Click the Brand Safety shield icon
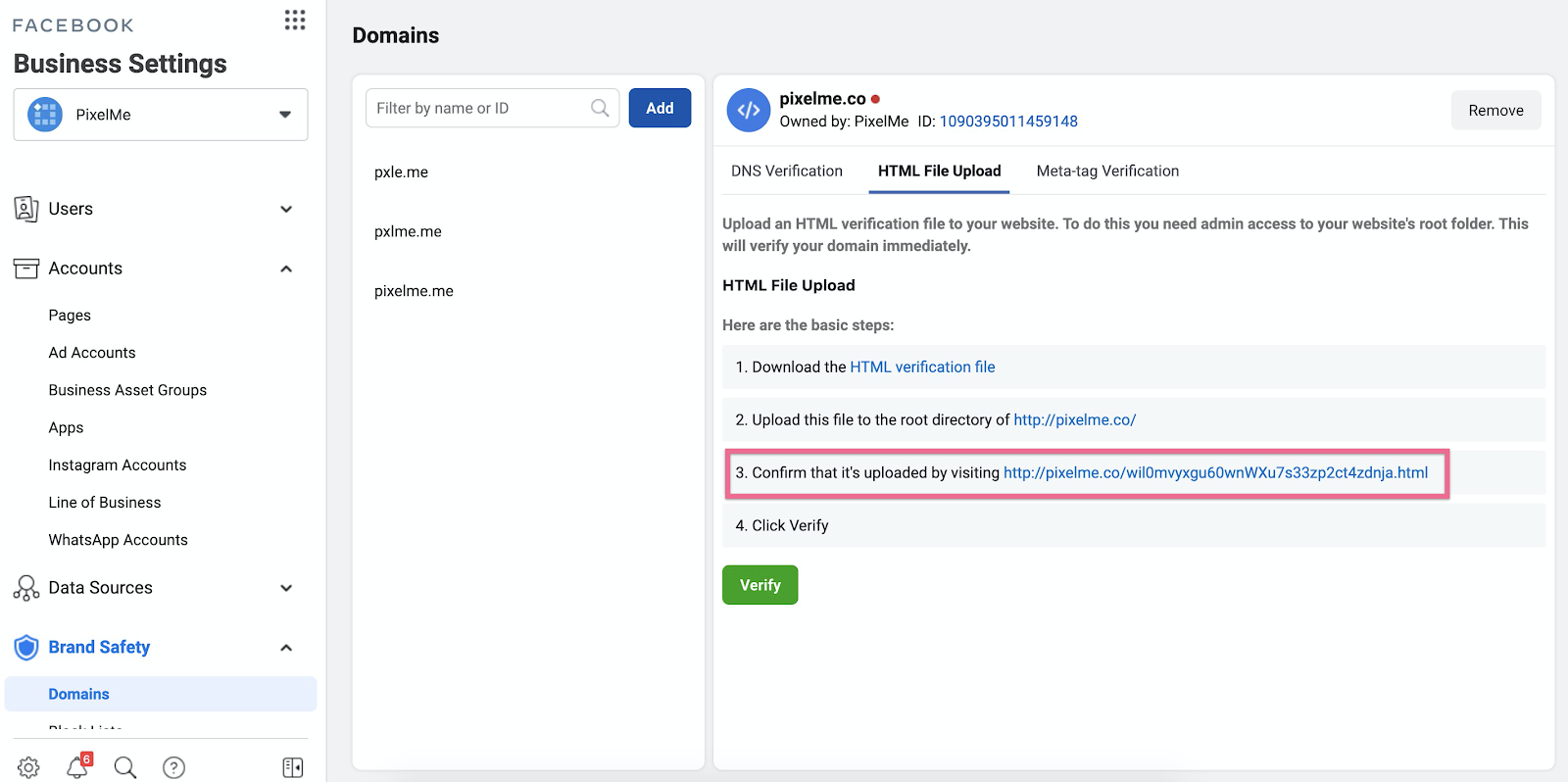 point(26,648)
